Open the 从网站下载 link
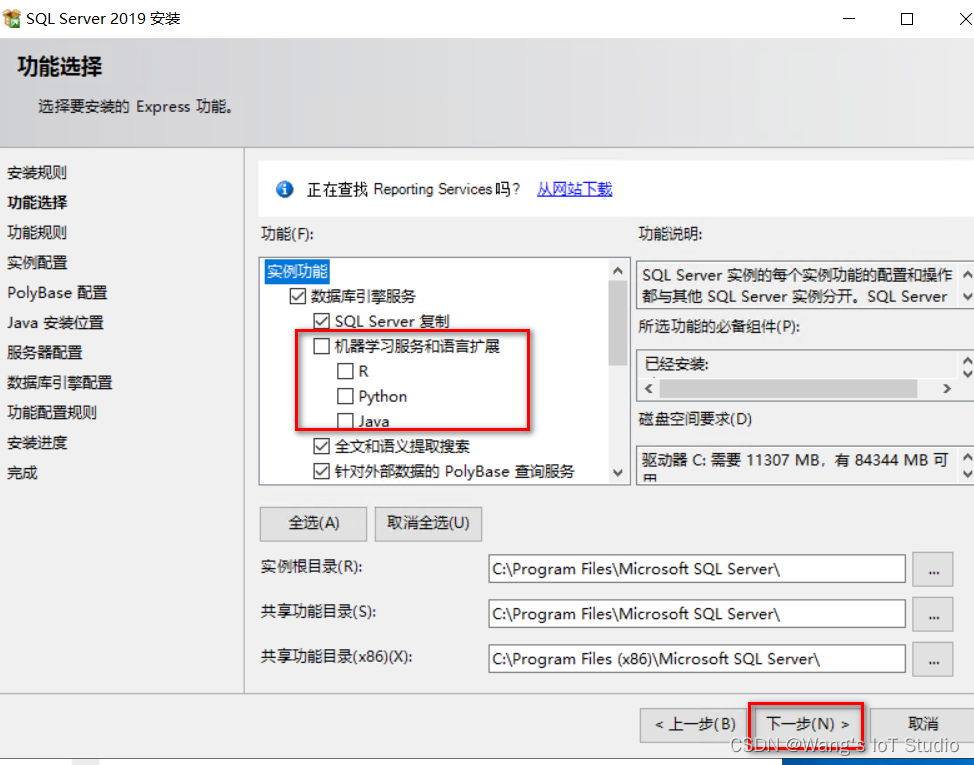Viewport: 974px width, 765px height. (x=574, y=189)
